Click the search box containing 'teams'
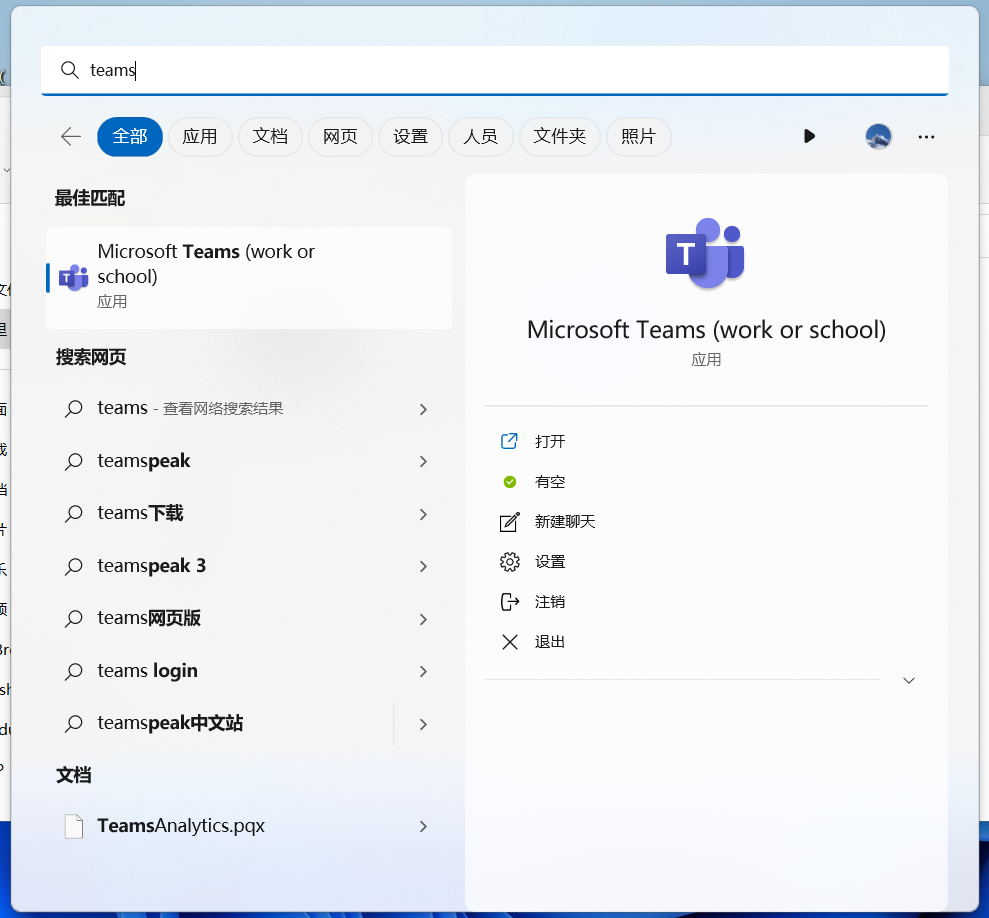This screenshot has height=918, width=989. click(495, 70)
